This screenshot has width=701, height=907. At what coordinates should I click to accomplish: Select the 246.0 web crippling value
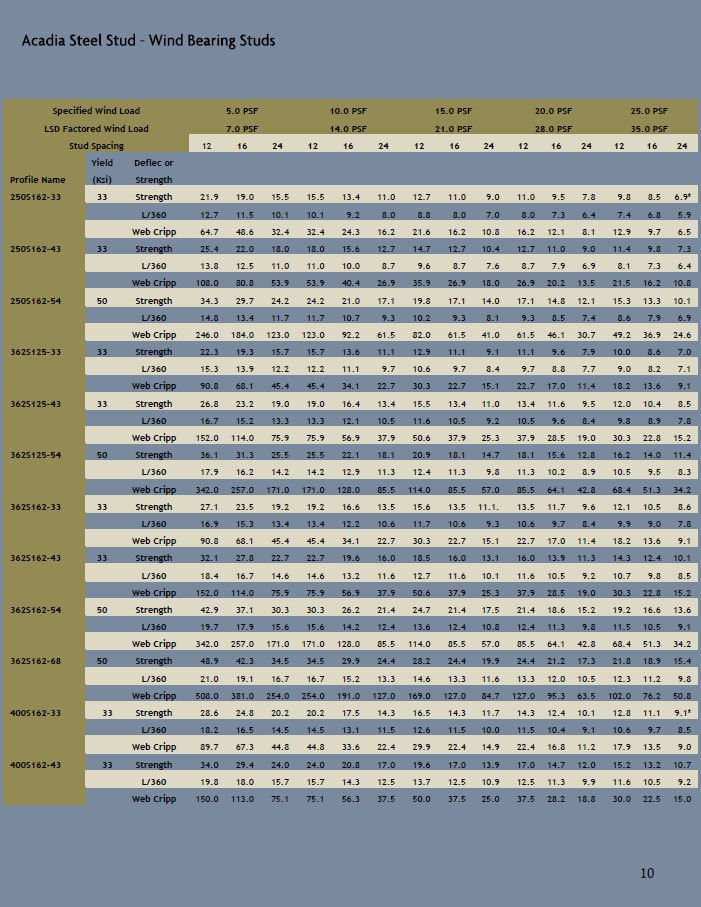[207, 335]
